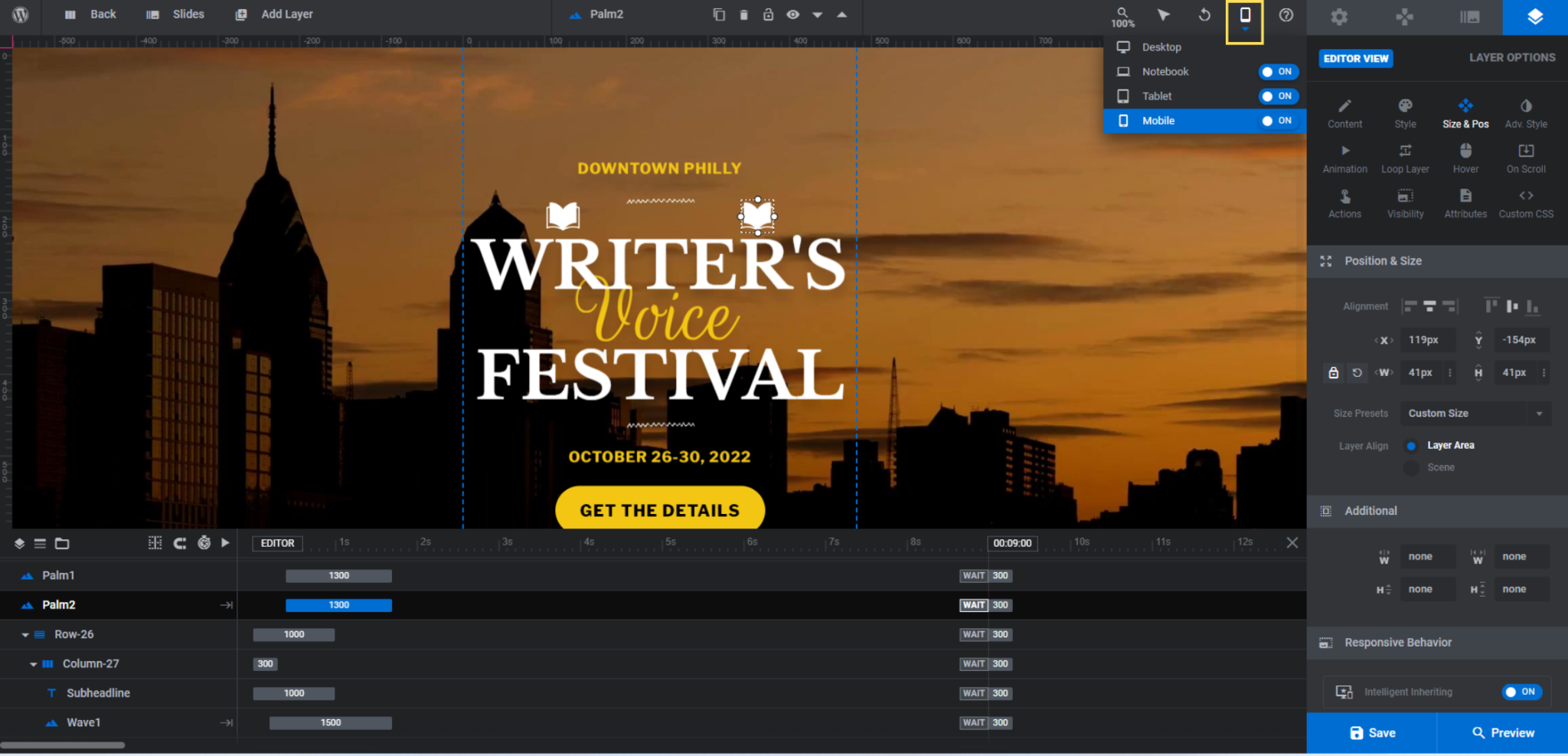Screen dimensions: 1568x756
Task: Play the timeline animation
Action: point(225,543)
